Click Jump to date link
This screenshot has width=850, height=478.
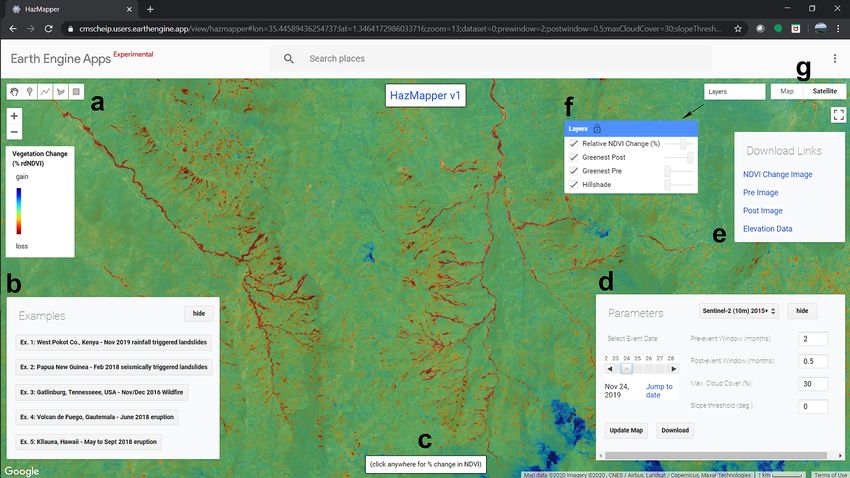pyautogui.click(x=659, y=391)
